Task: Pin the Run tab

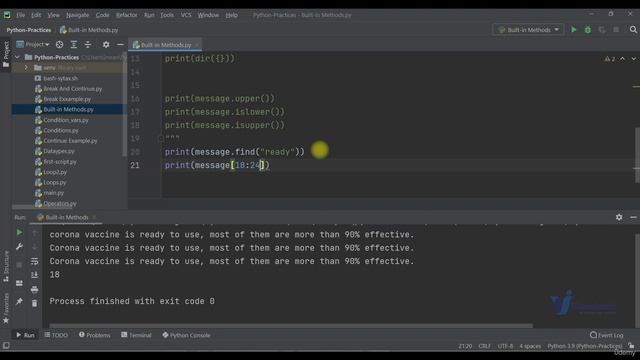Action: pyautogui.click(x=19, y=302)
